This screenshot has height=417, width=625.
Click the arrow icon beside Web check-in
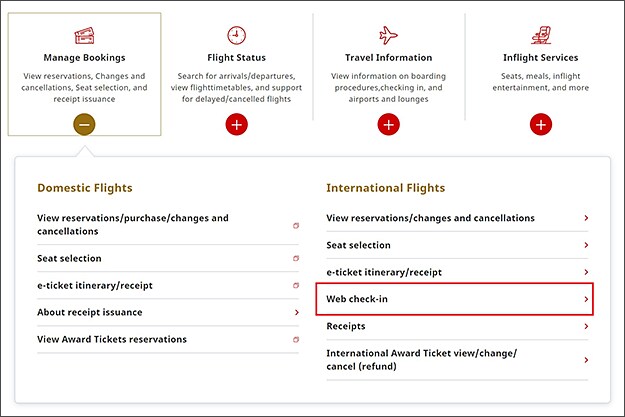click(586, 299)
